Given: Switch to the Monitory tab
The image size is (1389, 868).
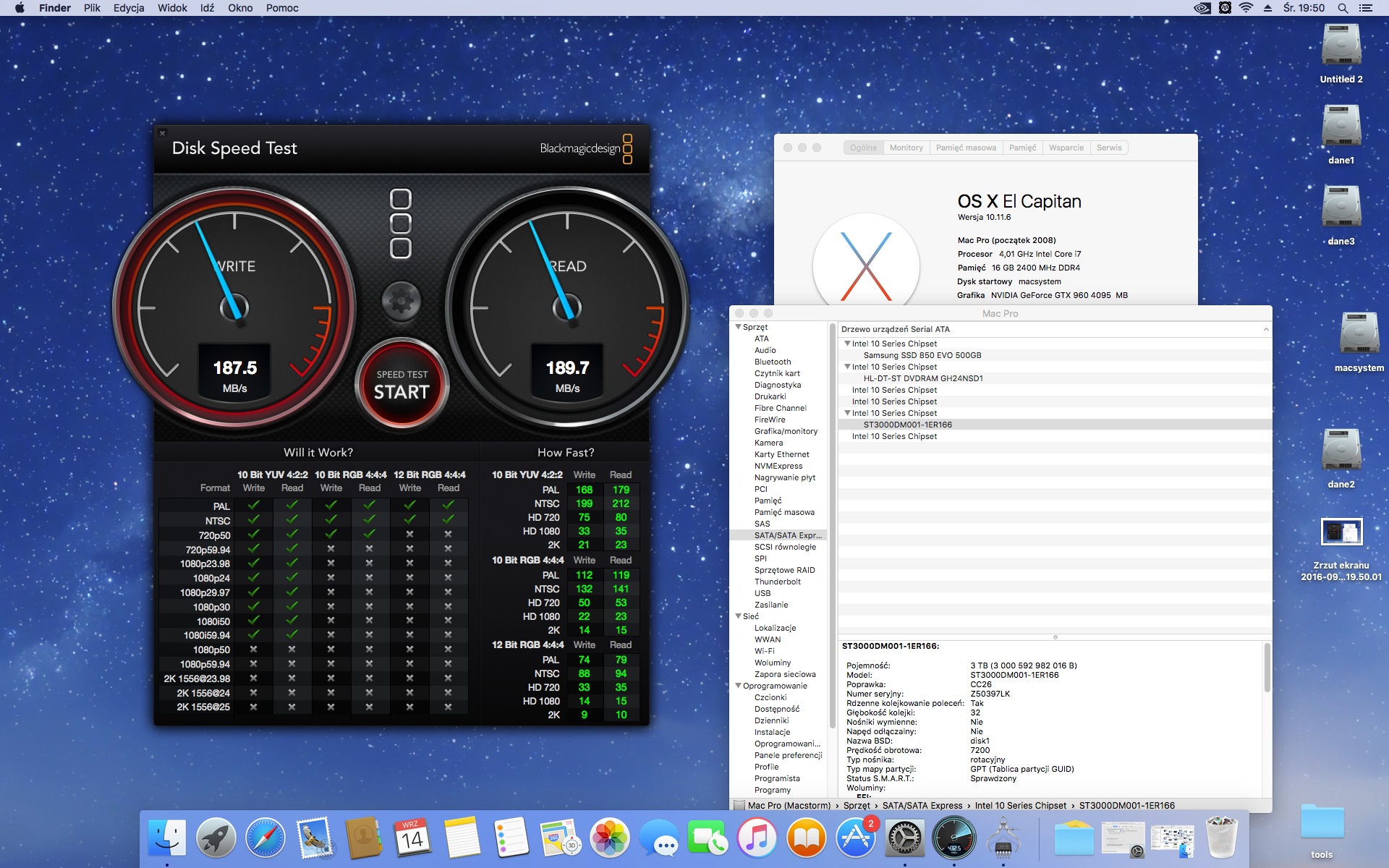Looking at the screenshot, I should coord(906,148).
